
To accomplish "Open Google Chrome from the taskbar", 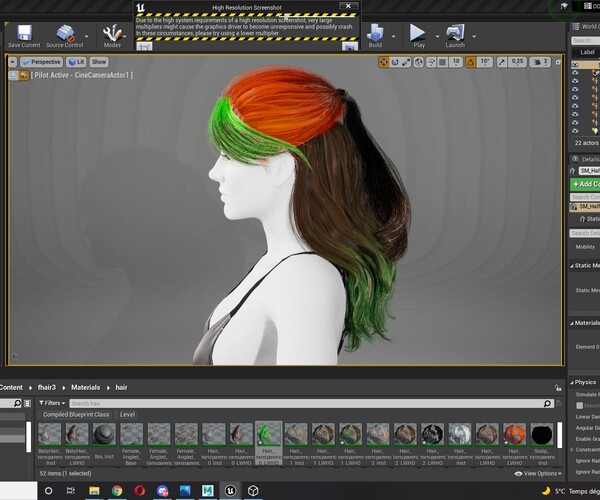I will click(117, 490).
